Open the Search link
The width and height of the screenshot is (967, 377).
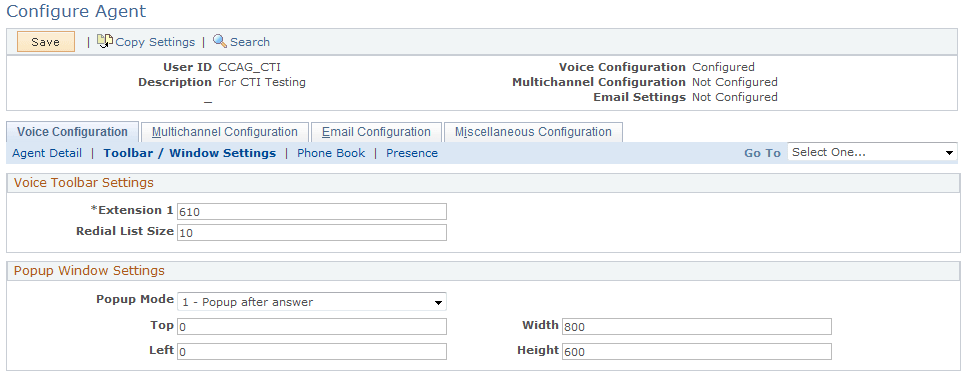(x=250, y=42)
